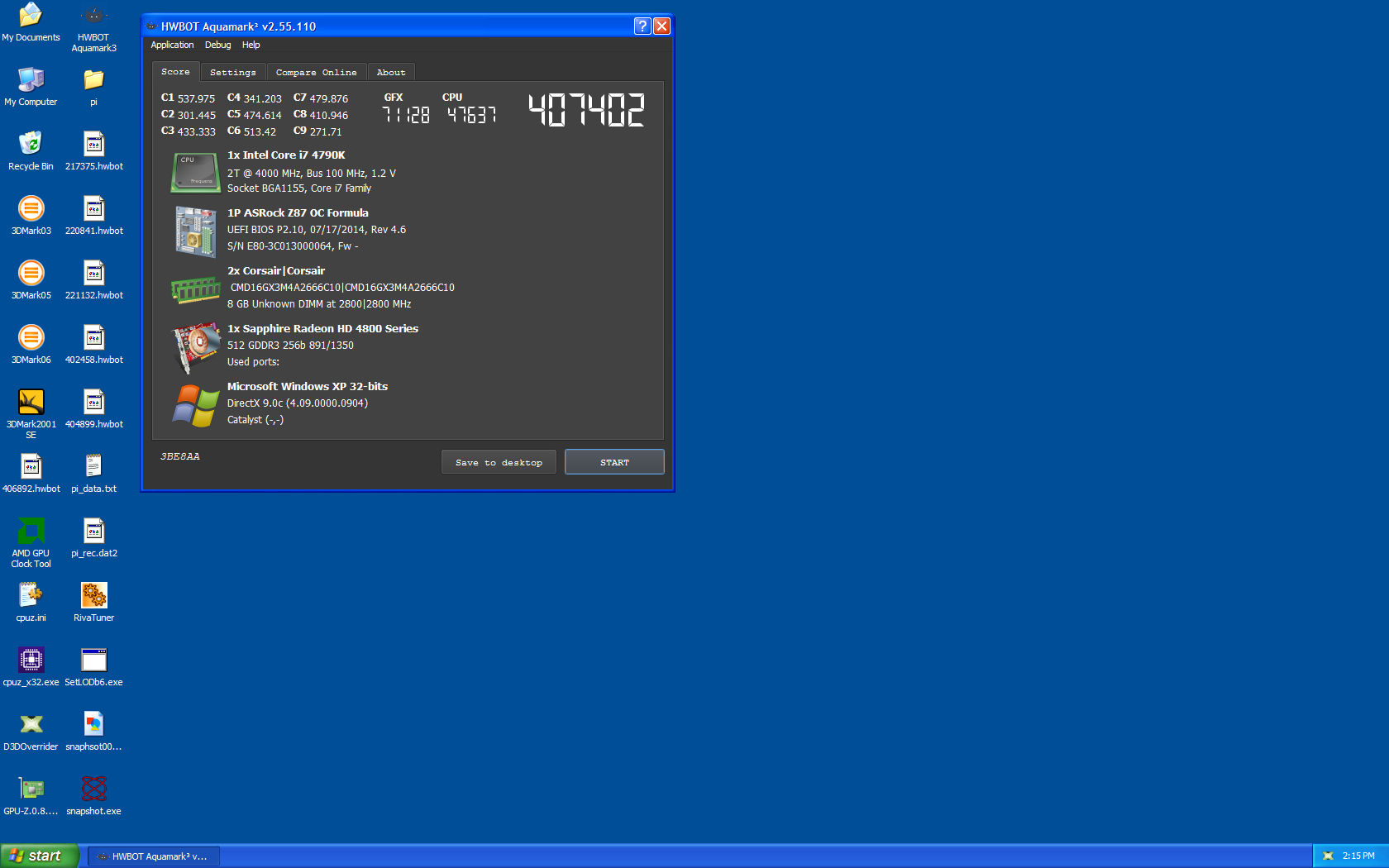Click the C1 537.975 result
Viewport: 1389px width, 868px height.
coord(188,98)
